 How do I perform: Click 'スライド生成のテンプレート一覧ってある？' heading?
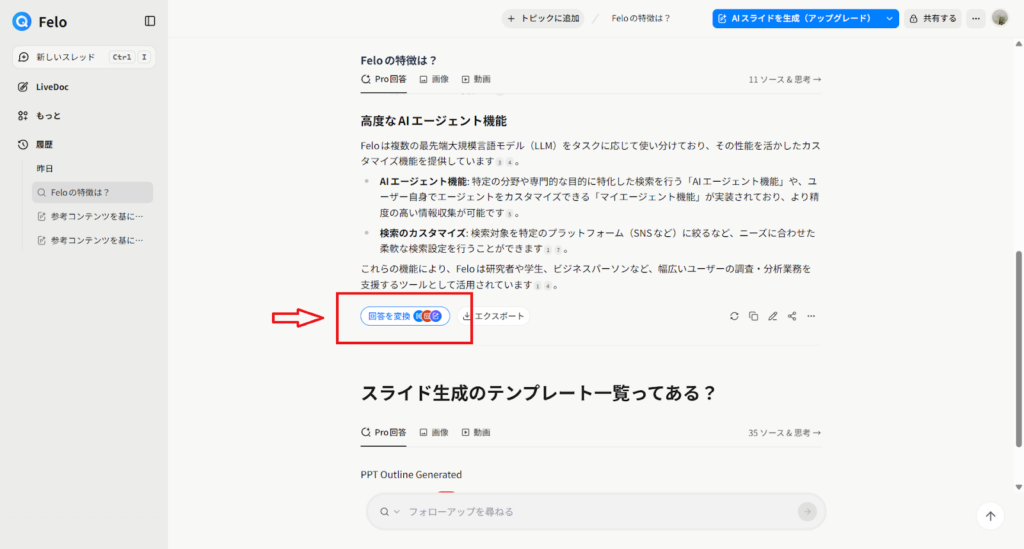539,393
